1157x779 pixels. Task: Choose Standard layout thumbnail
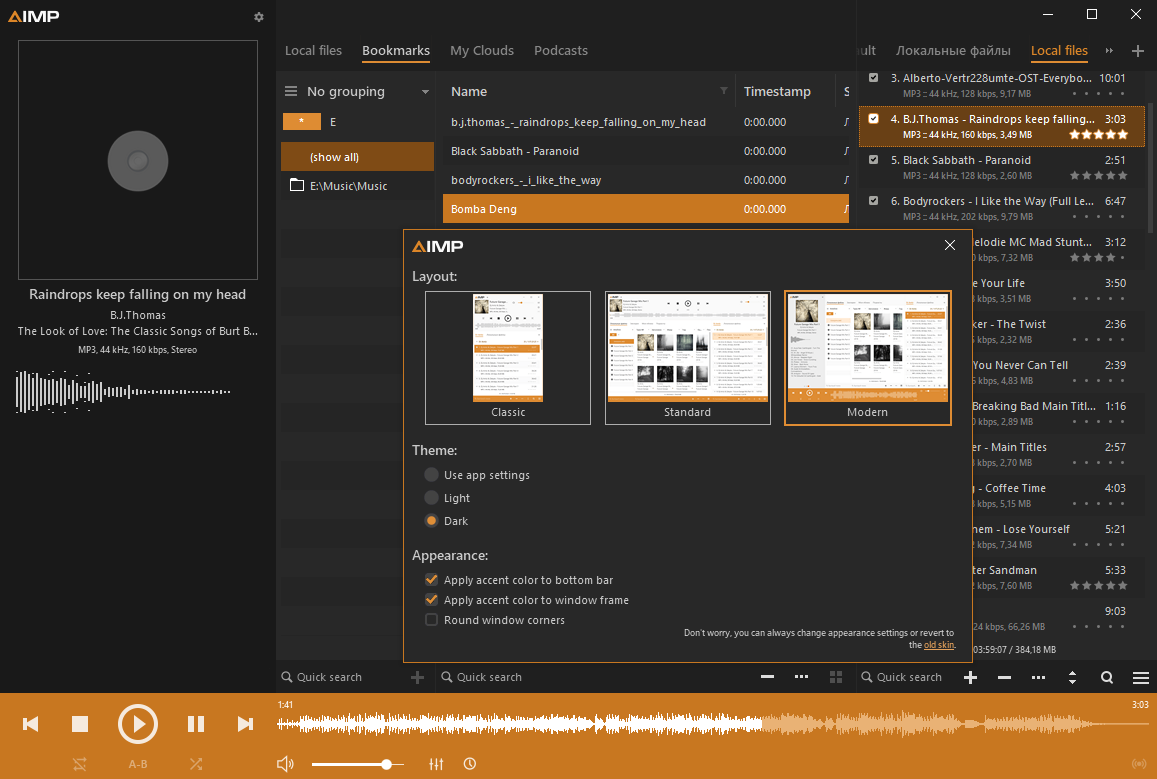tap(688, 358)
